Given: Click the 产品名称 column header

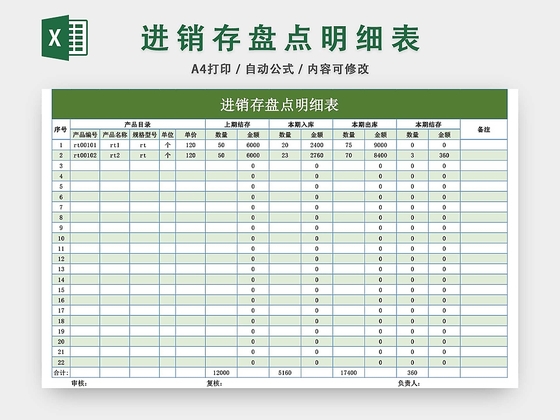Looking at the screenshot, I should [115, 135].
